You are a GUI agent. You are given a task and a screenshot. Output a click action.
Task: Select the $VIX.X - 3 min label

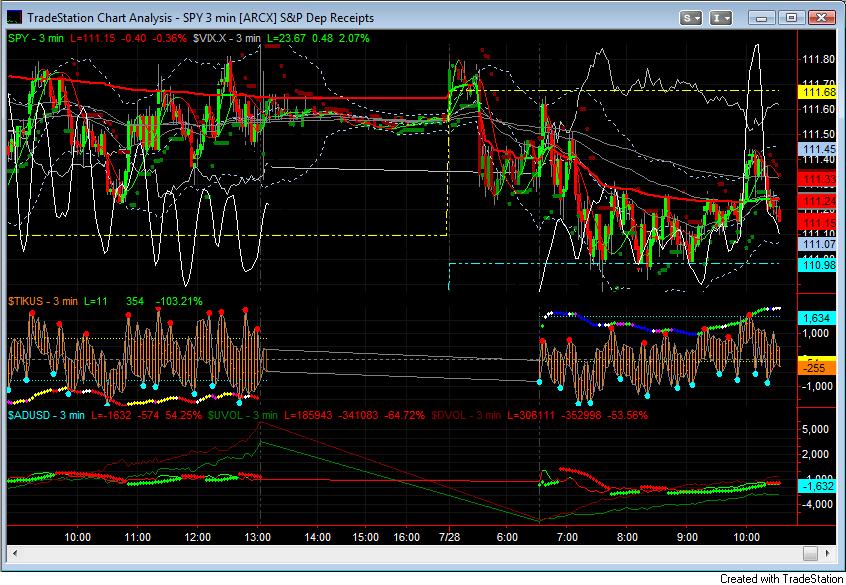pos(227,38)
